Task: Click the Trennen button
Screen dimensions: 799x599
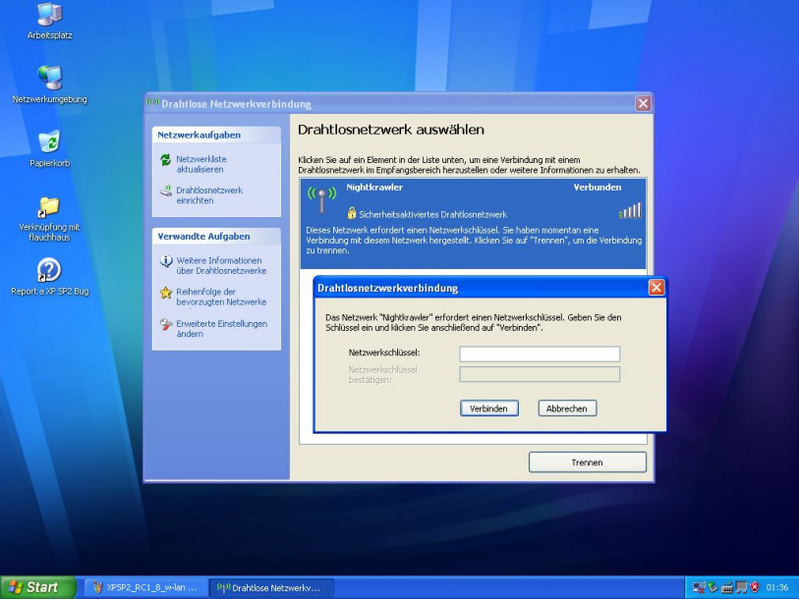Action: click(x=588, y=462)
